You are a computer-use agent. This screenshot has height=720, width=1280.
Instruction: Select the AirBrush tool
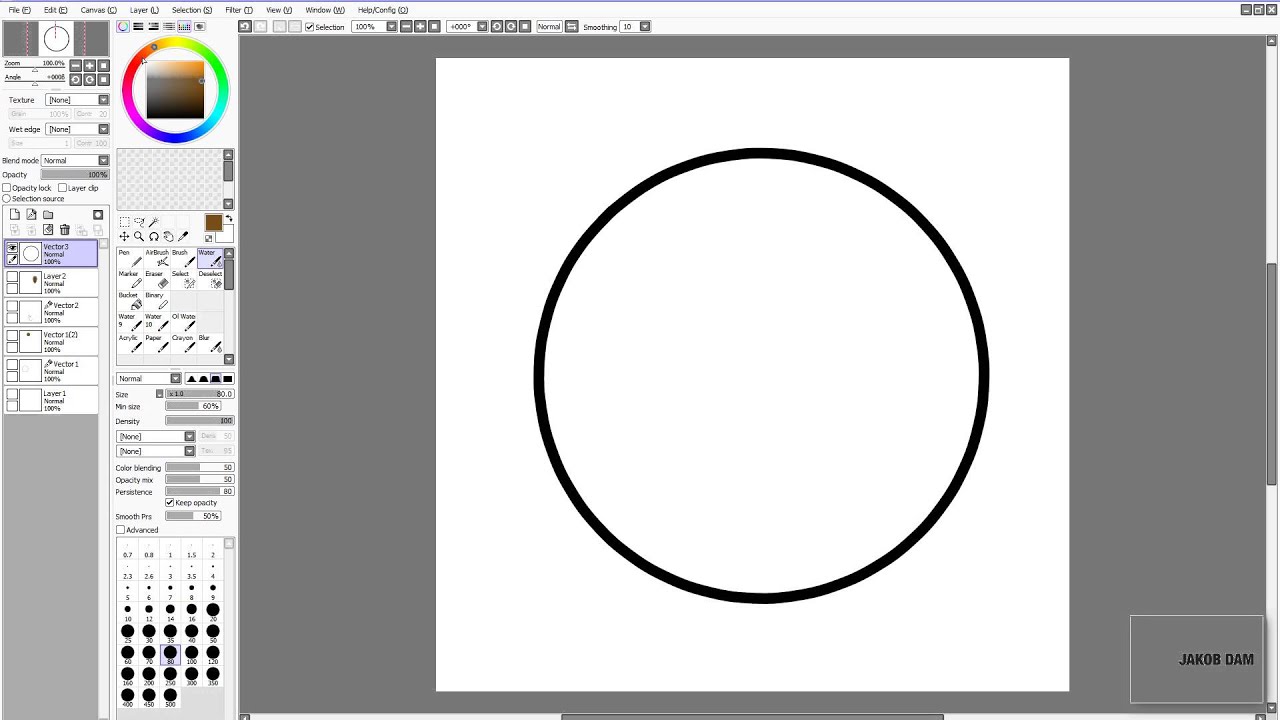click(x=158, y=257)
